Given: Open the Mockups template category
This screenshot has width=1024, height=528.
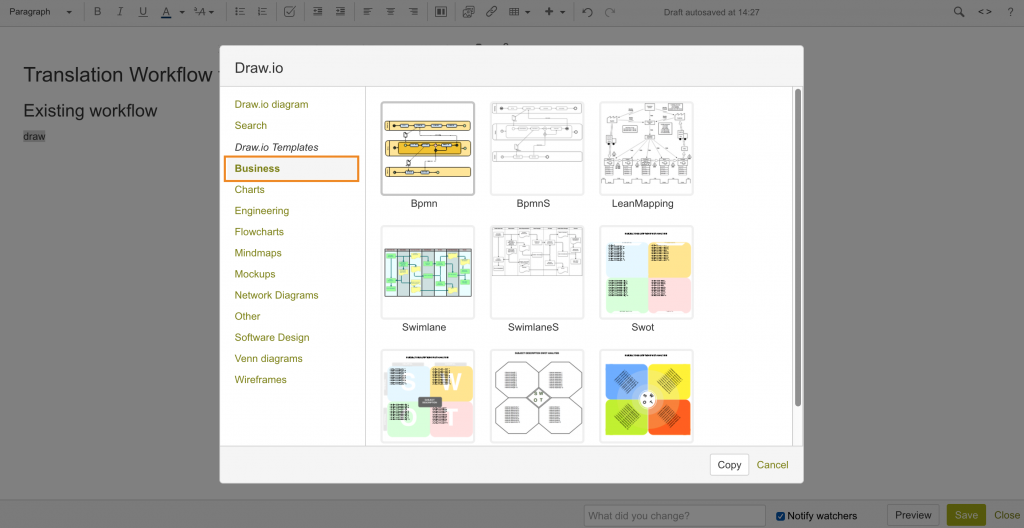Looking at the screenshot, I should click(255, 274).
